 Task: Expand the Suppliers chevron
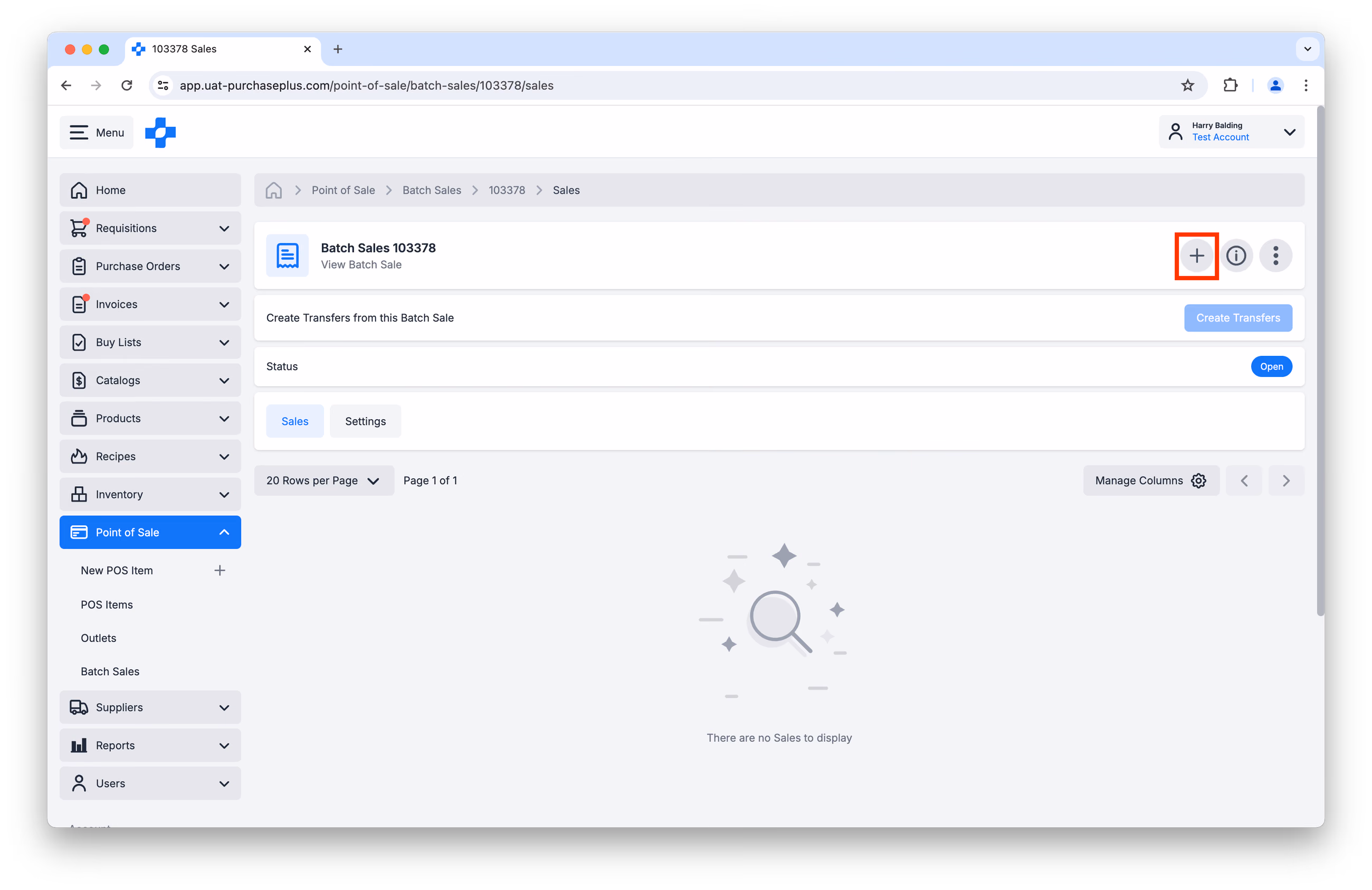coord(224,708)
